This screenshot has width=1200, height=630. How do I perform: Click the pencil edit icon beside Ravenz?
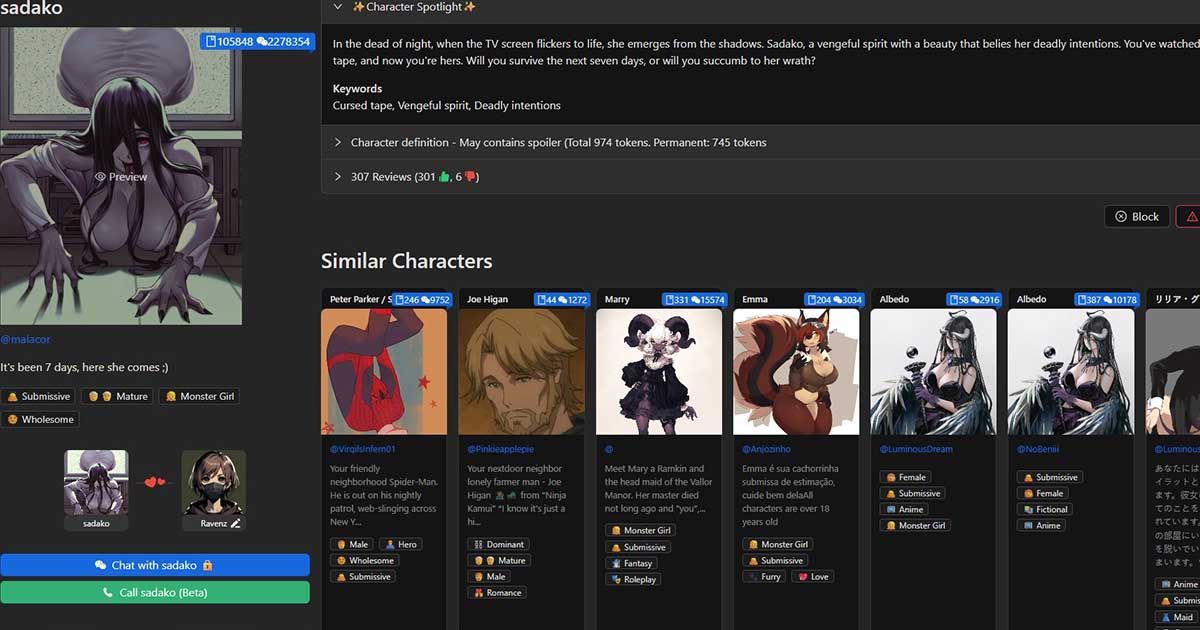[x=236, y=523]
